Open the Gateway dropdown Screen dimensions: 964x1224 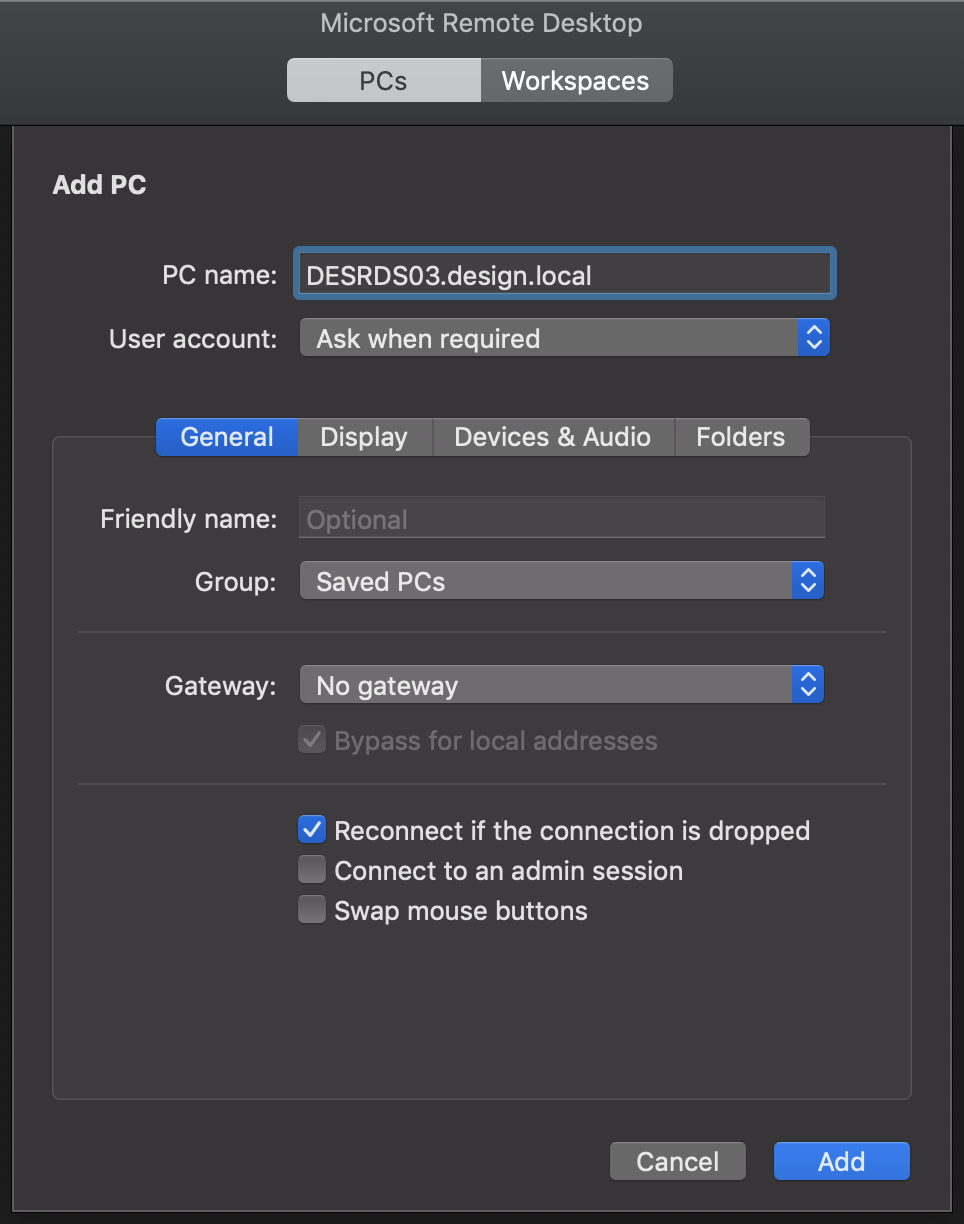coord(562,685)
